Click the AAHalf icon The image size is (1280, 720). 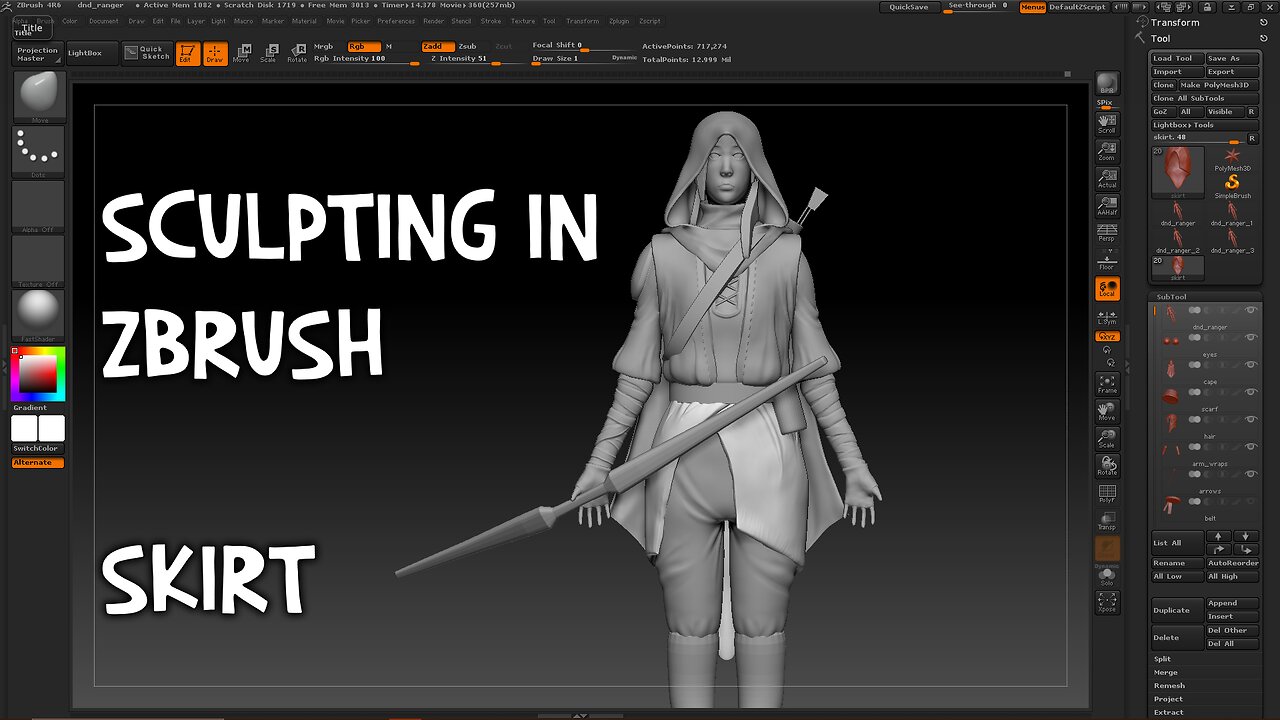(x=1107, y=206)
